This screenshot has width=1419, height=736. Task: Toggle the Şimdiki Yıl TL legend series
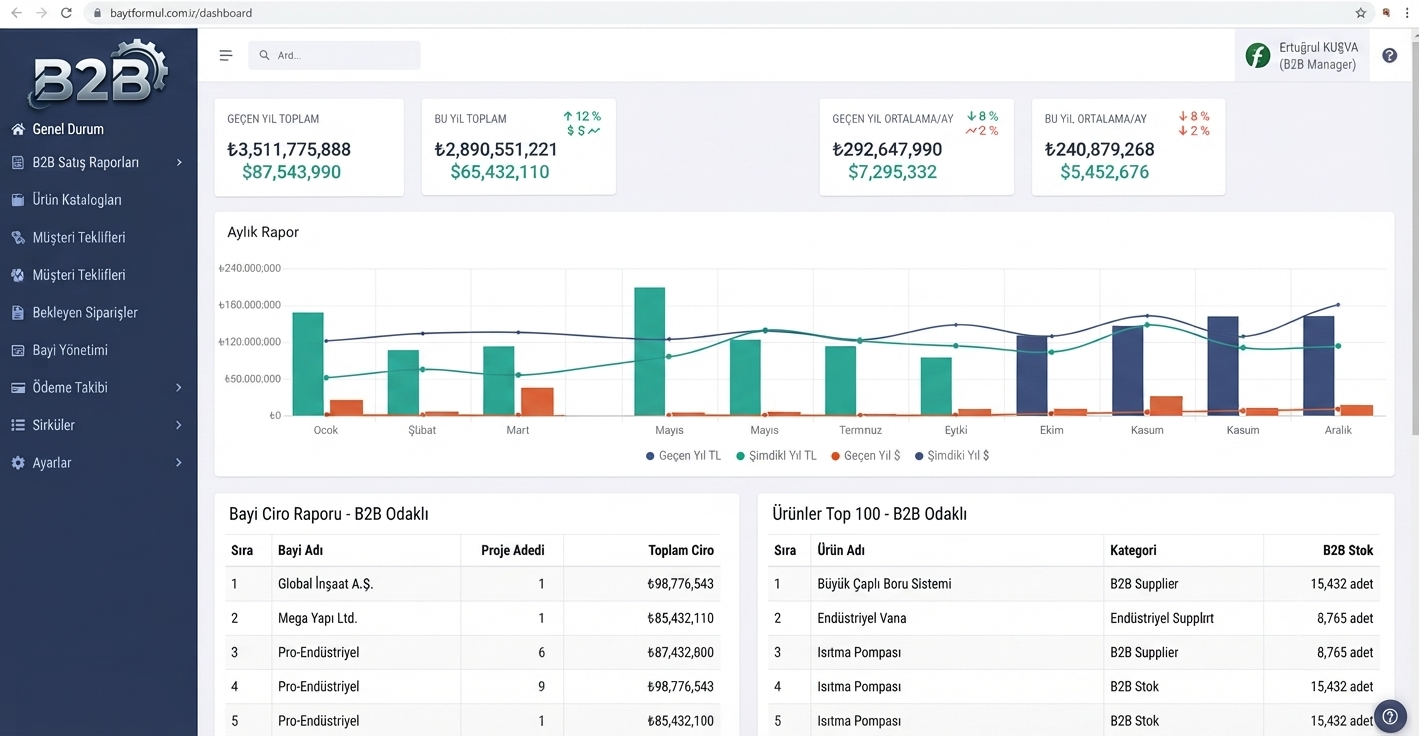776,456
